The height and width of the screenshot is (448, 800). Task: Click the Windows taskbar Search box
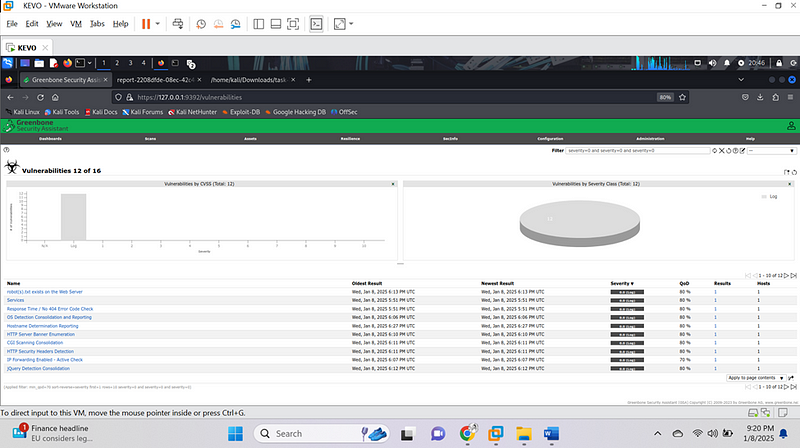click(321, 434)
